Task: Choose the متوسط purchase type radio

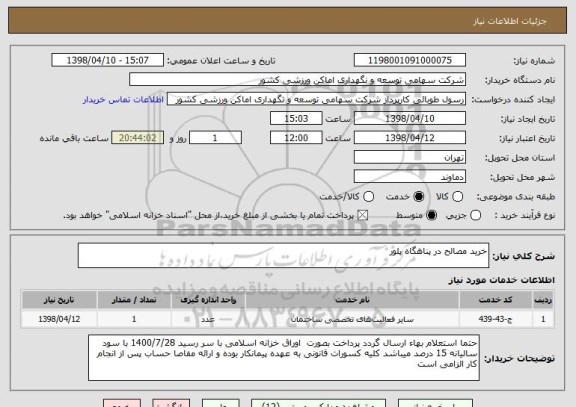Action: click(x=431, y=216)
